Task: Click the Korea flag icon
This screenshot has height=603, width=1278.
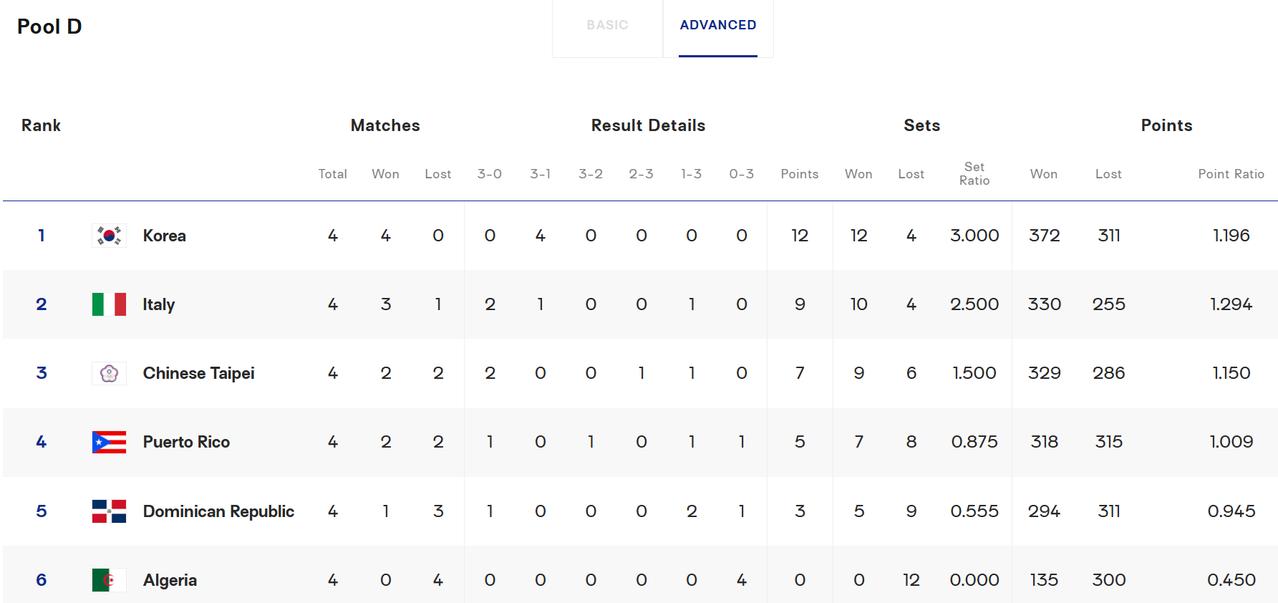Action: [x=109, y=235]
